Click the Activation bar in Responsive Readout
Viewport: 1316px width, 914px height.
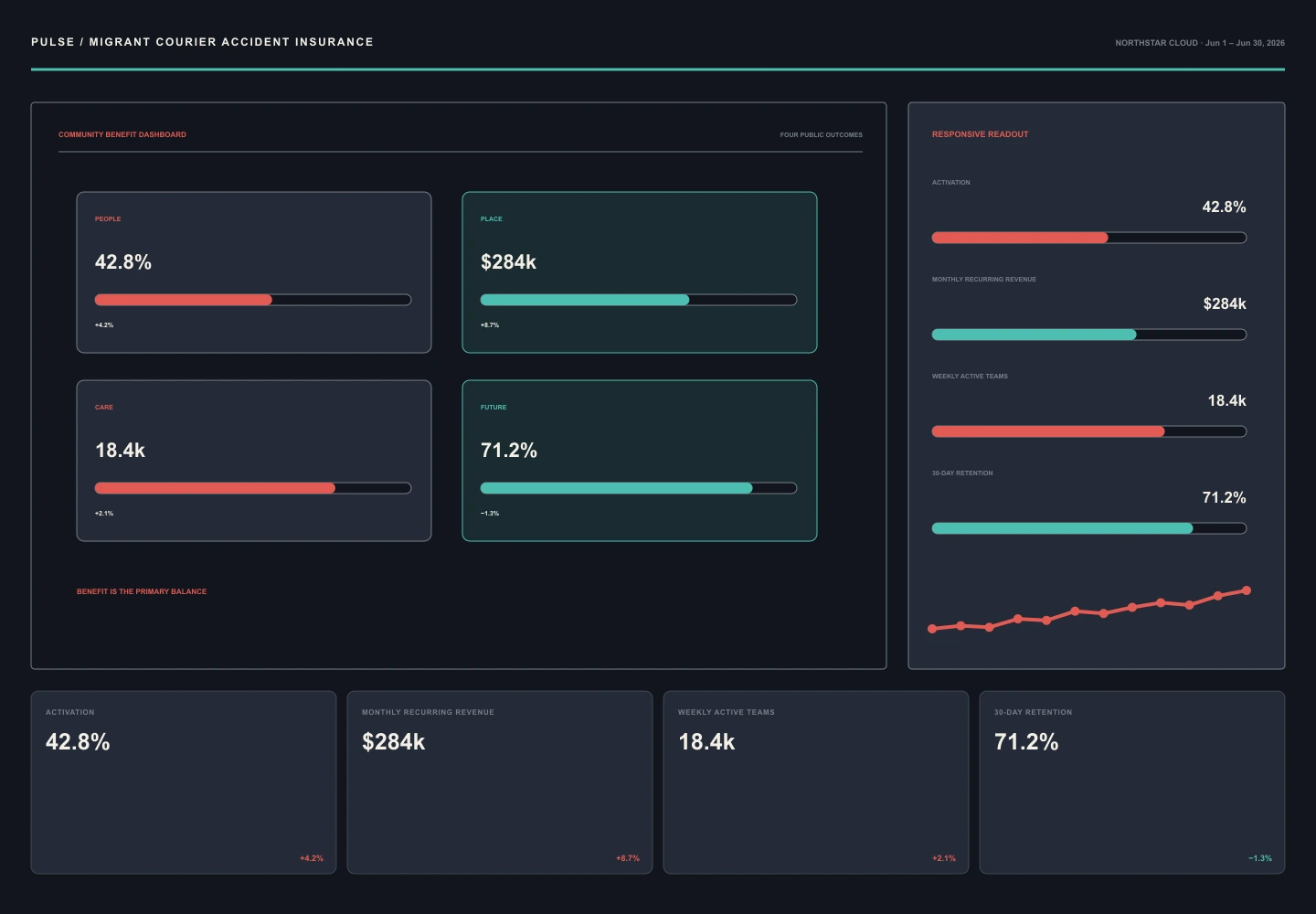(1089, 238)
